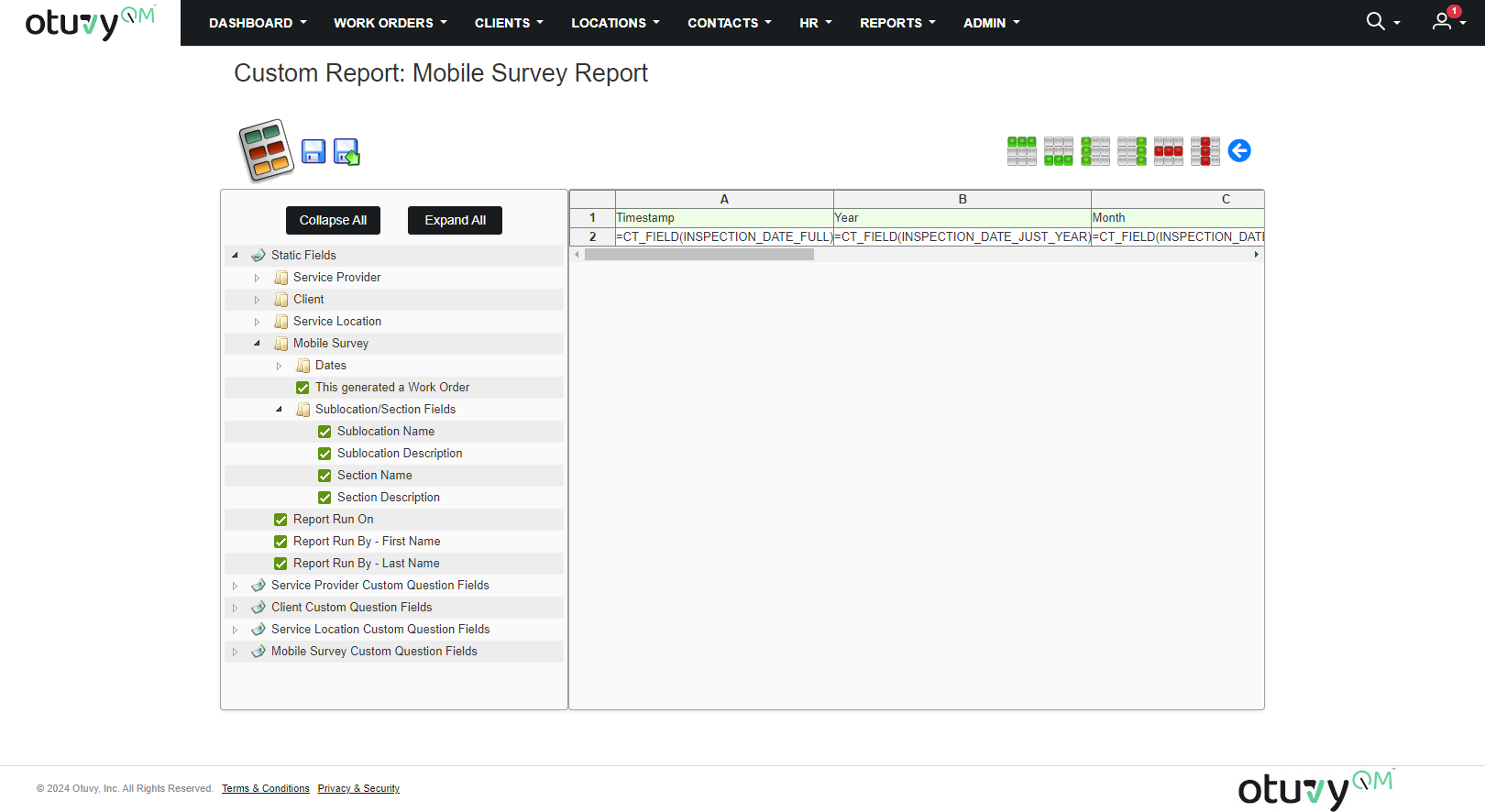Collapse the Mobile Survey node arrow
Image resolution: width=1485 pixels, height=812 pixels.
pyautogui.click(x=257, y=343)
